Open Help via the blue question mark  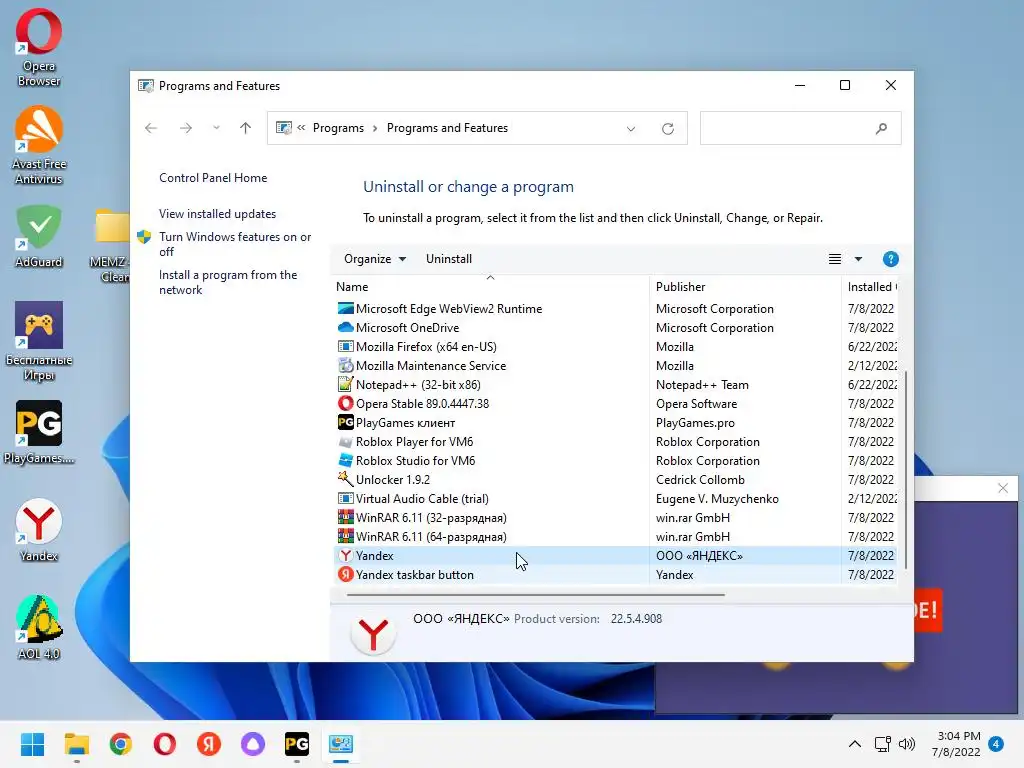(x=890, y=259)
